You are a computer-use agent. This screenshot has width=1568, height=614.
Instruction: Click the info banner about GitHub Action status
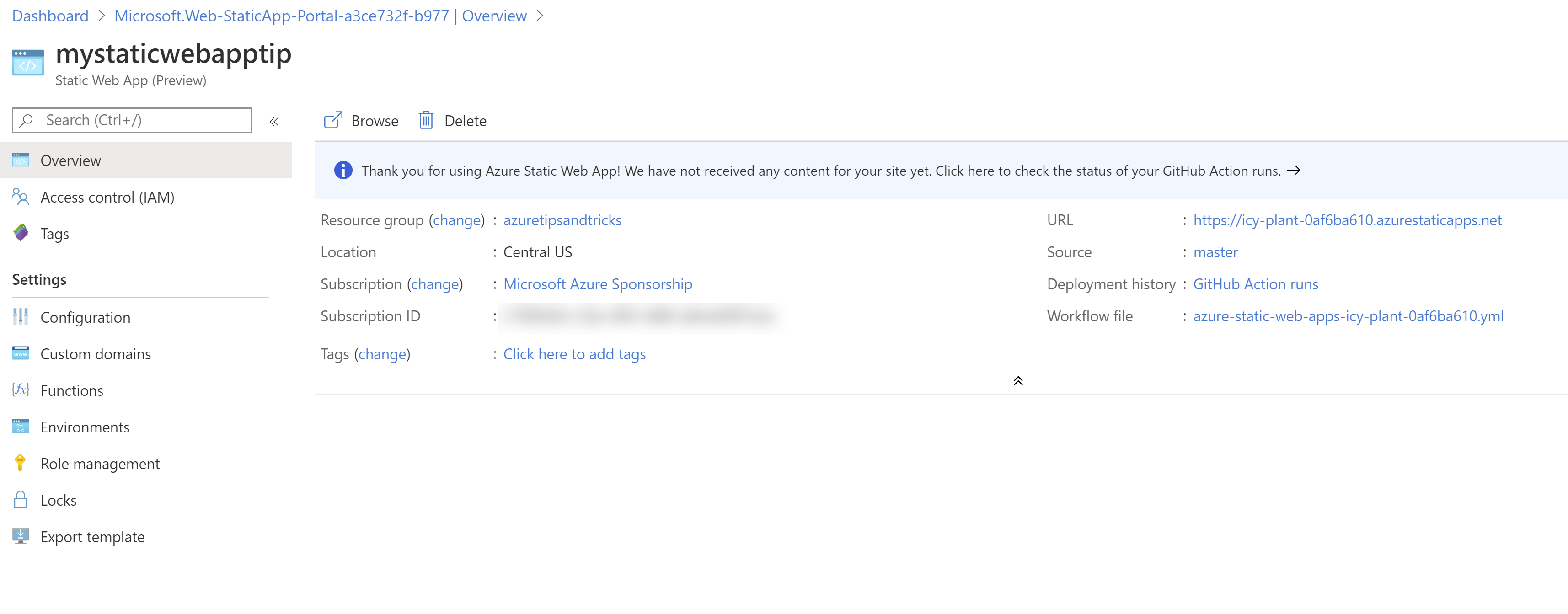(x=941, y=171)
